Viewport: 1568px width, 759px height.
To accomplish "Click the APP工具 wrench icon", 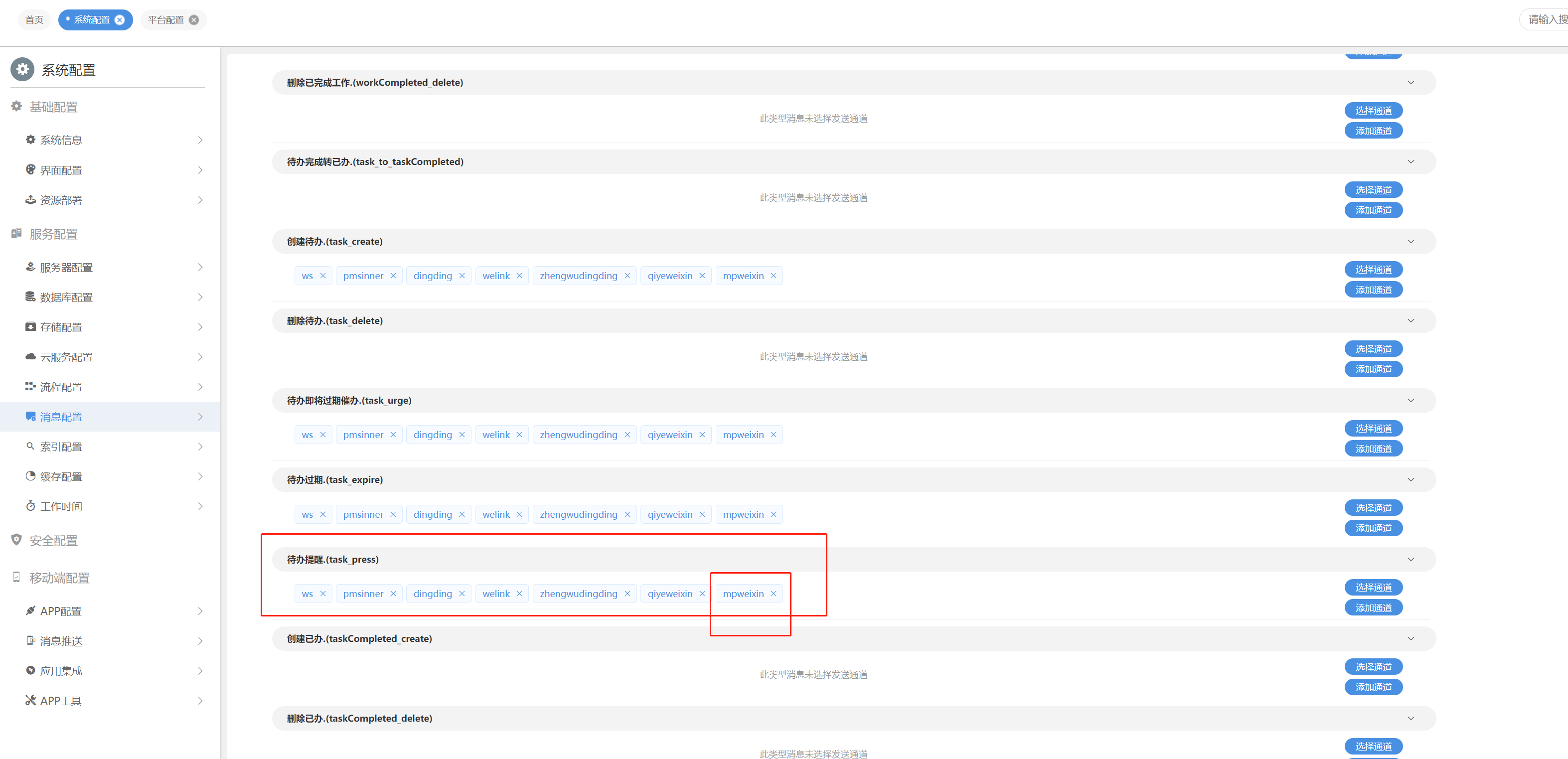I will coord(30,699).
